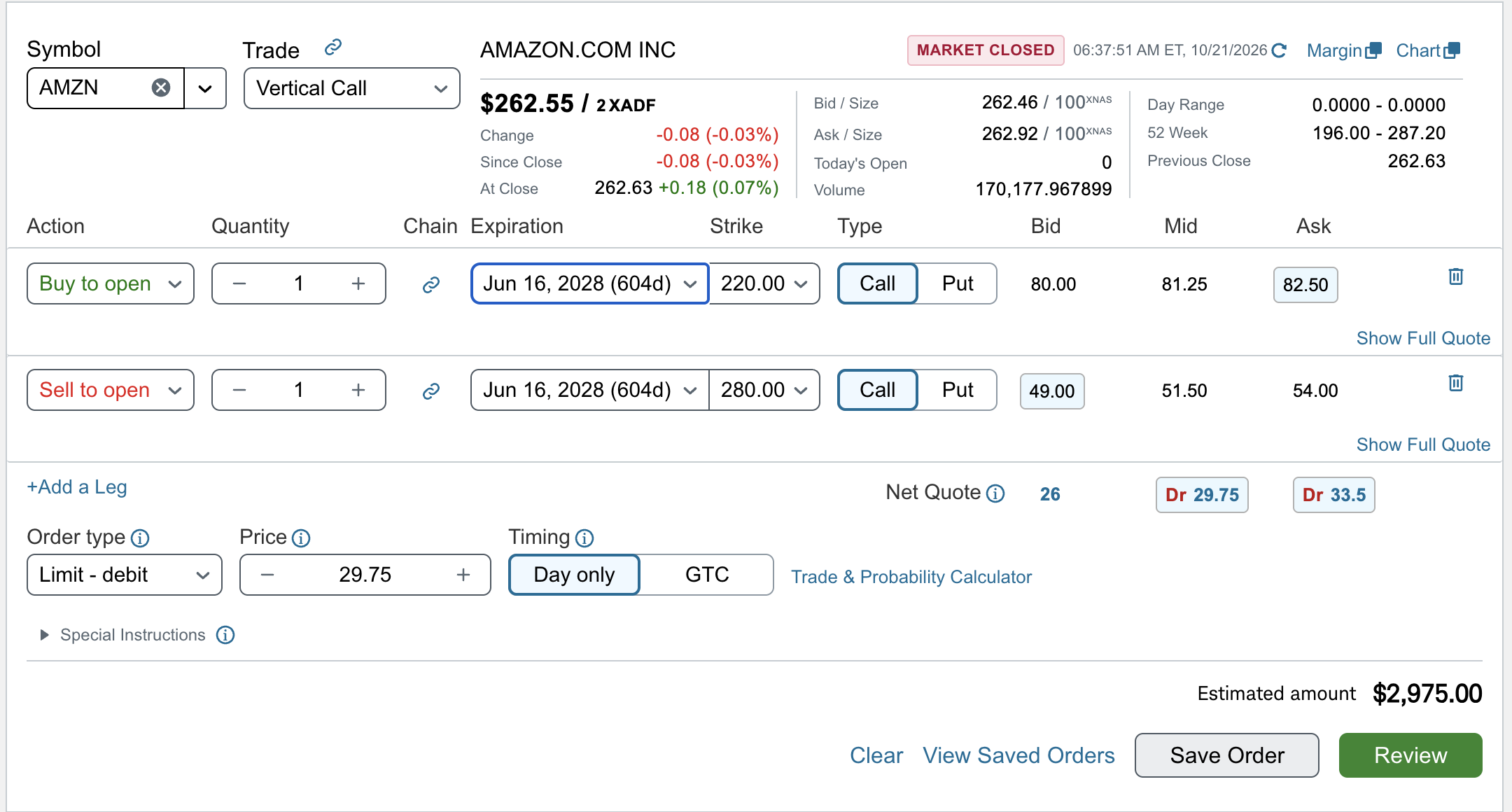Open the symbol dropdown arrow
This screenshot has height=812, width=1512.
pos(205,88)
